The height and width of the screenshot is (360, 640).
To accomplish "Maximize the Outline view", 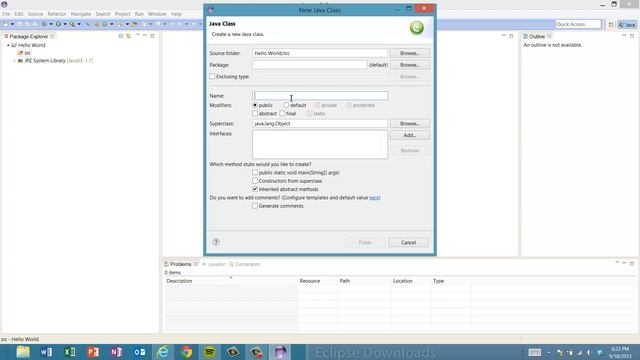I will click(x=632, y=36).
